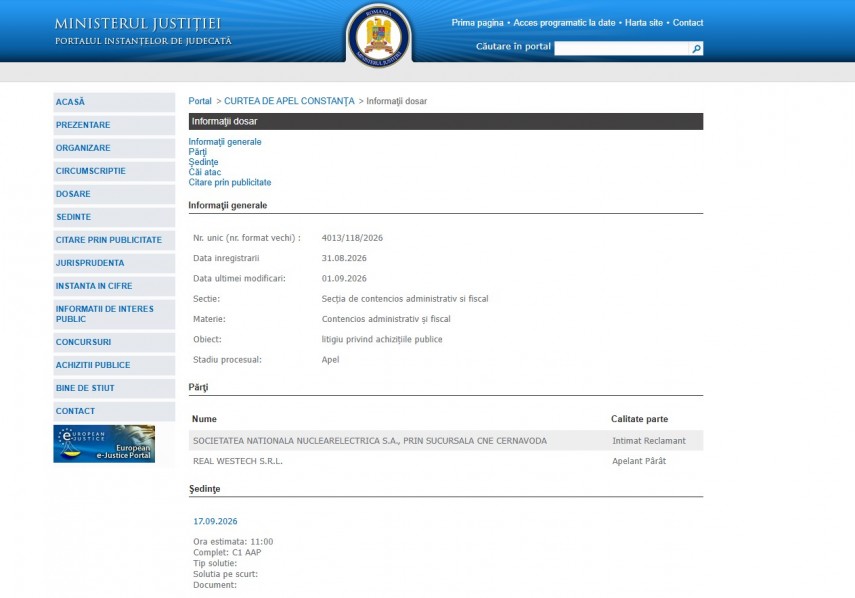Open the 17.09.2026 hearing date link

tap(215, 522)
